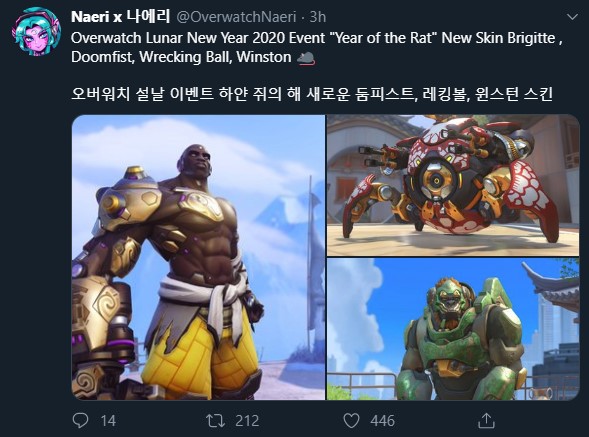Click the English tweet text
The width and height of the screenshot is (589, 437).
316,48
